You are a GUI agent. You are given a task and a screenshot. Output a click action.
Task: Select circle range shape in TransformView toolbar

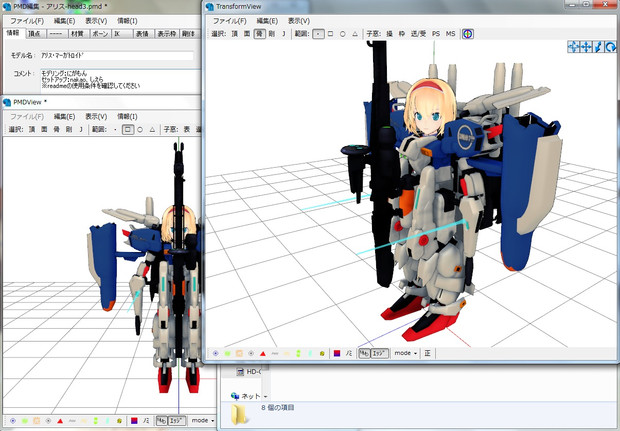[345, 33]
